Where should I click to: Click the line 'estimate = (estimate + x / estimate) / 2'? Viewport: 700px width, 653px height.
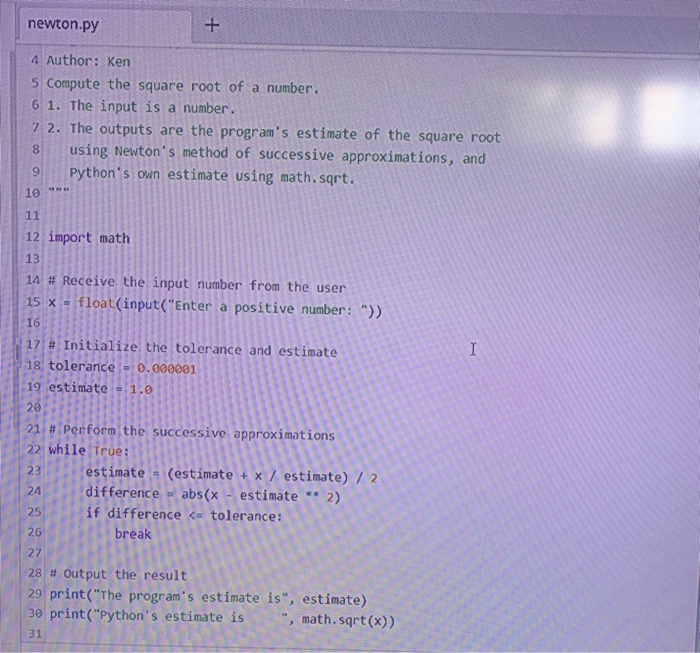(x=231, y=475)
